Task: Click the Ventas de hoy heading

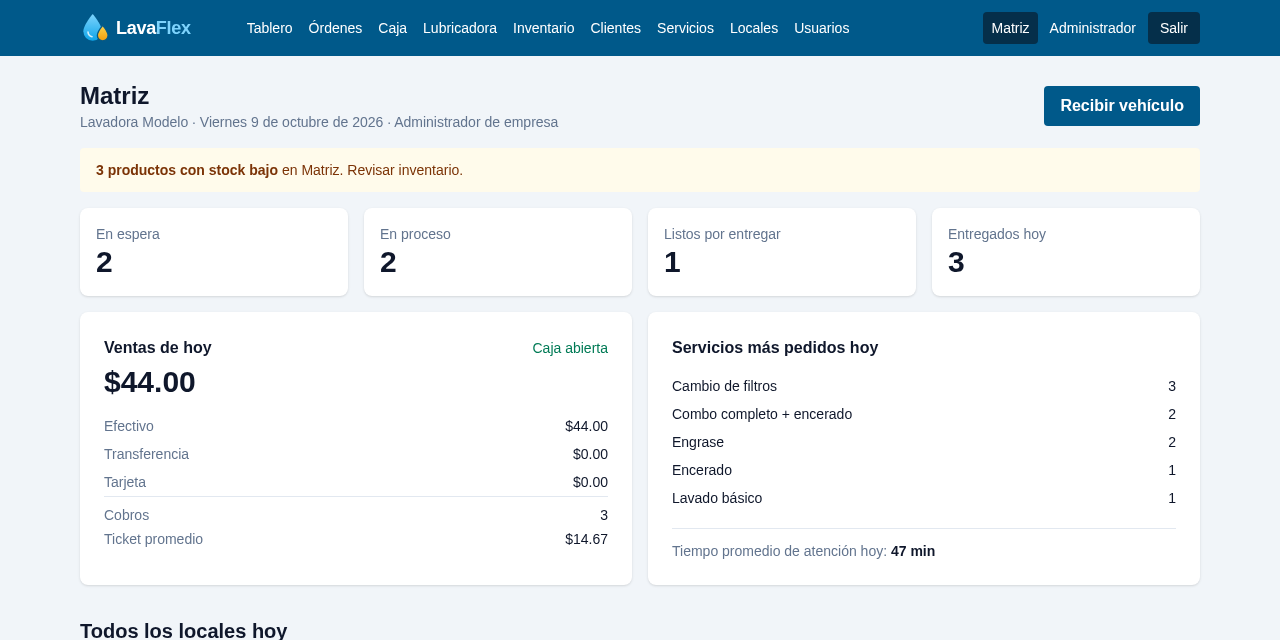Action: click(x=158, y=348)
